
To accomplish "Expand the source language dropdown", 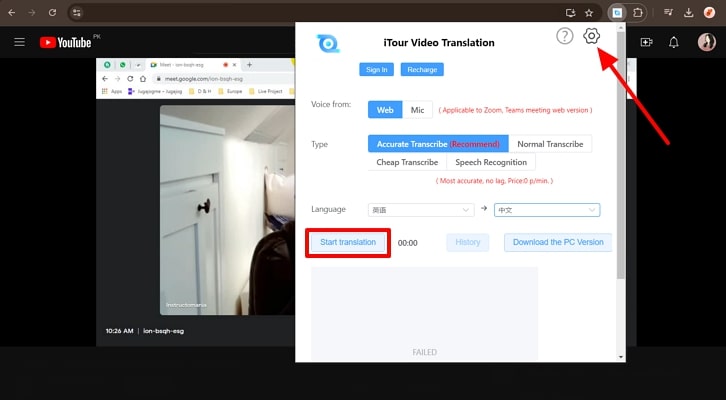I will click(421, 210).
